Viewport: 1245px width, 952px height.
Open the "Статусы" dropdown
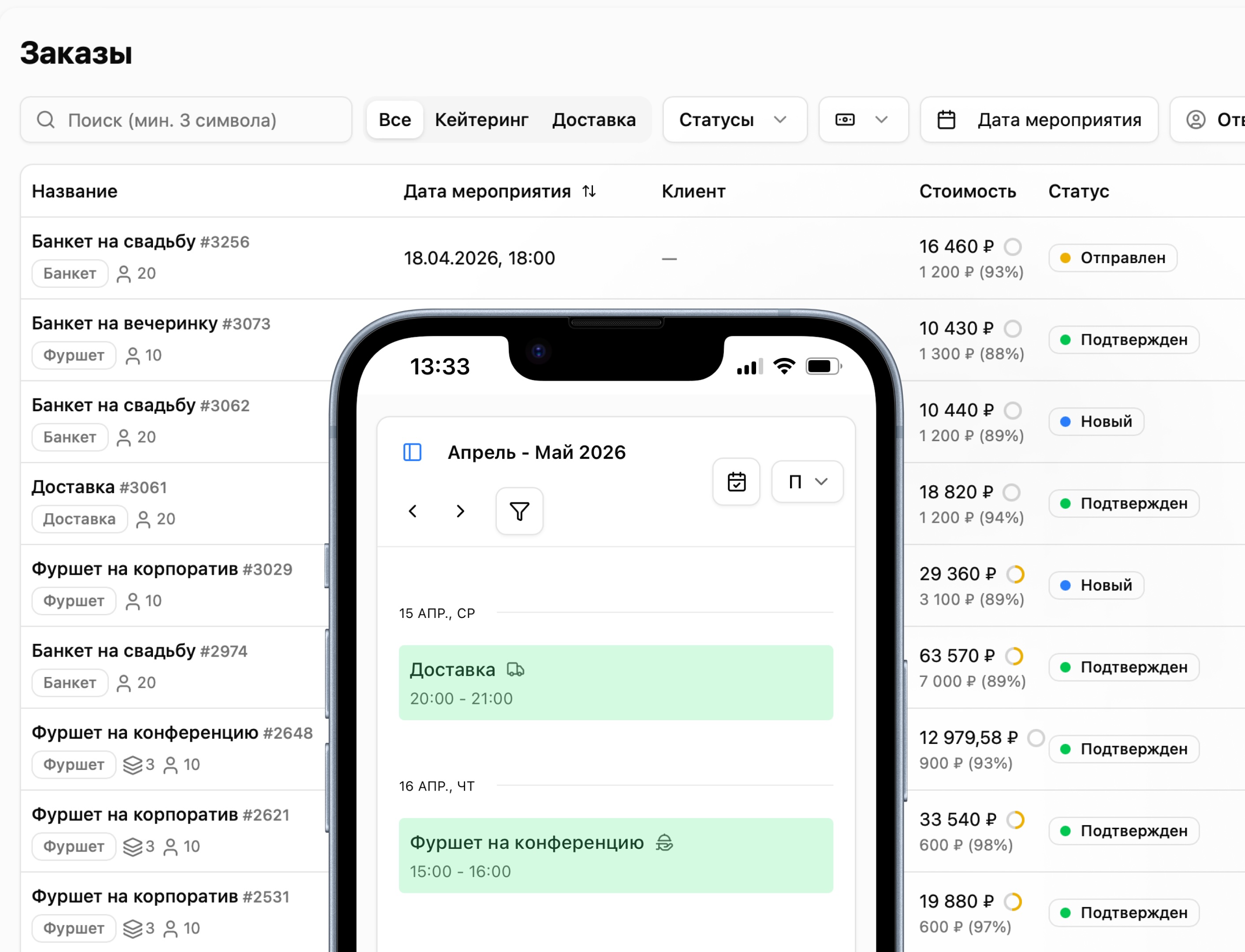coord(734,119)
